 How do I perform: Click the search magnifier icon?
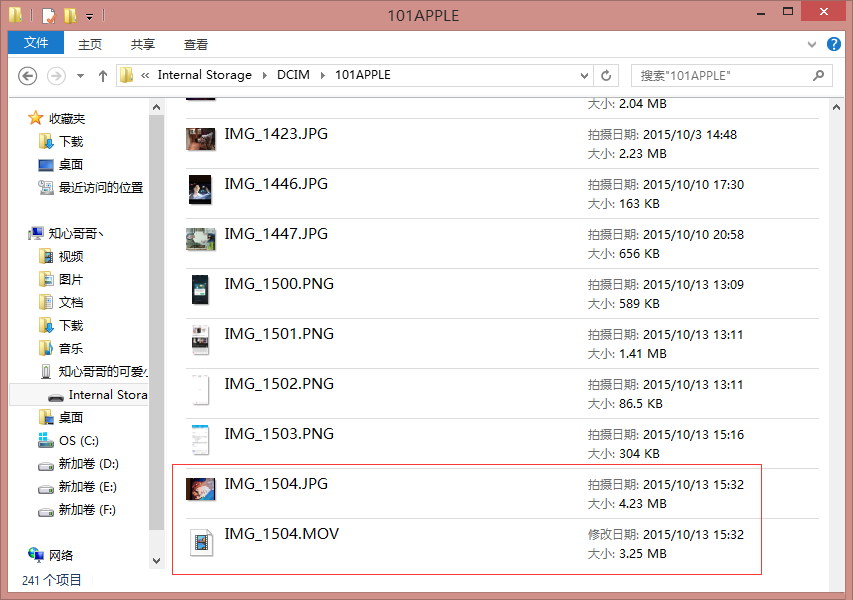pyautogui.click(x=818, y=76)
